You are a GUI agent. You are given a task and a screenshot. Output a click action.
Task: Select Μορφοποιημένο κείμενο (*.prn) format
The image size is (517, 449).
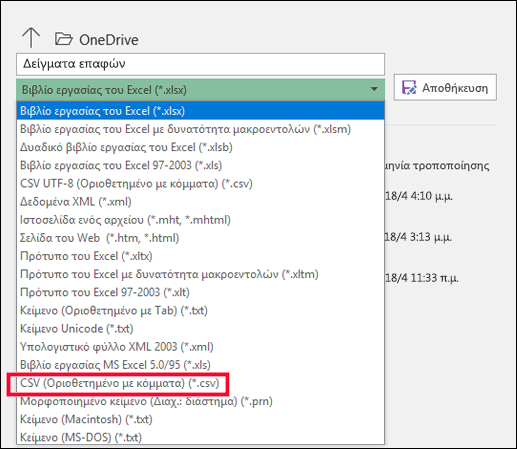tap(200, 401)
